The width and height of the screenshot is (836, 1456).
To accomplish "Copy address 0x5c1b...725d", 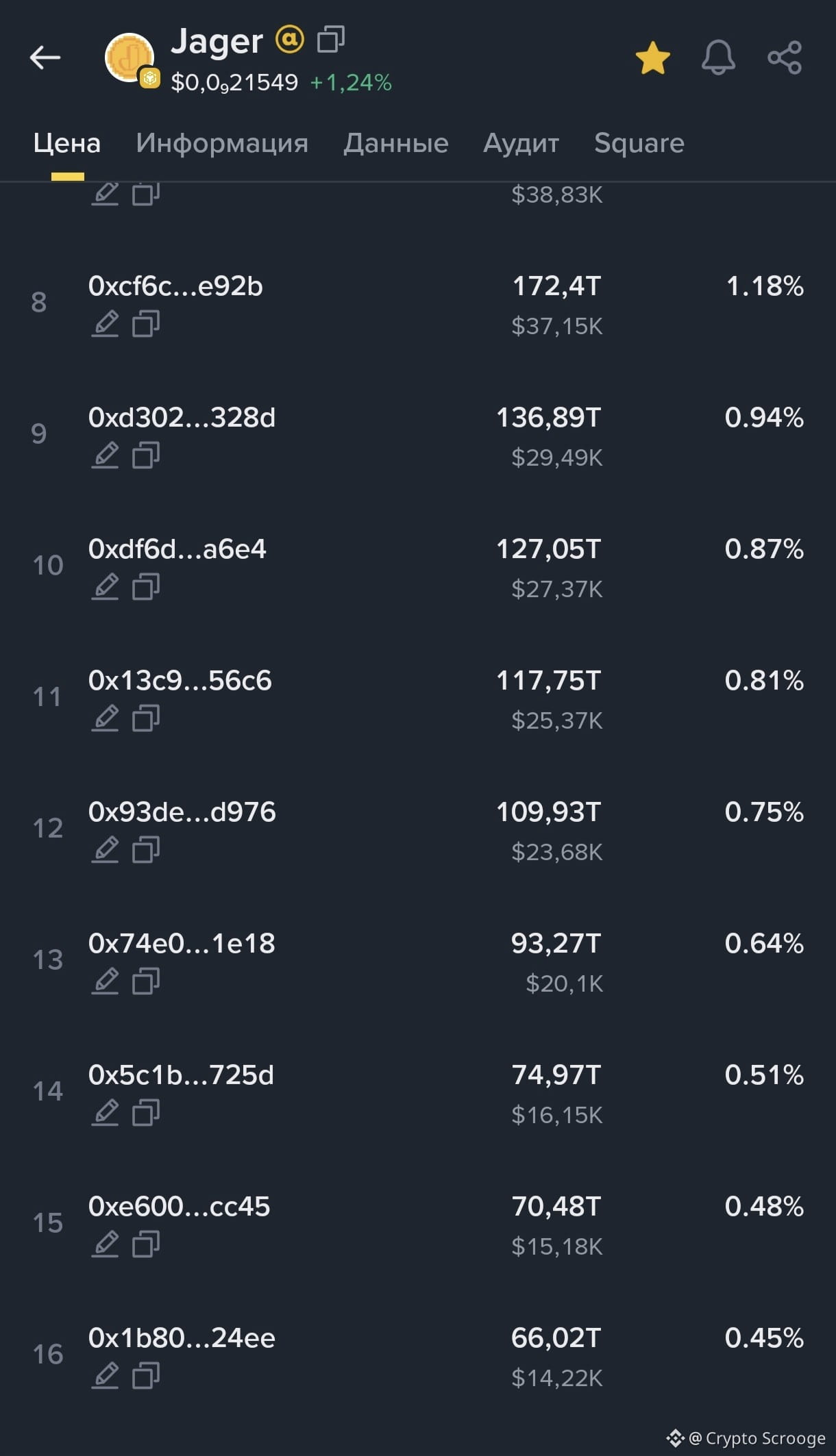I will click(x=146, y=1112).
